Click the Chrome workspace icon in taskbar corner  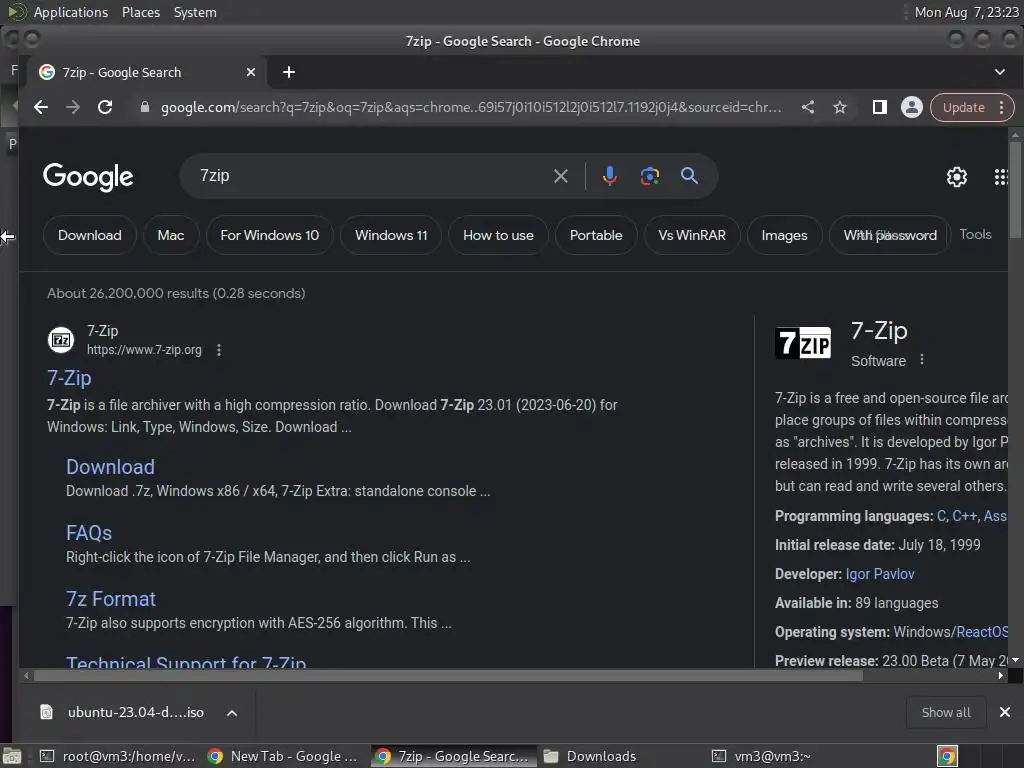[948, 756]
